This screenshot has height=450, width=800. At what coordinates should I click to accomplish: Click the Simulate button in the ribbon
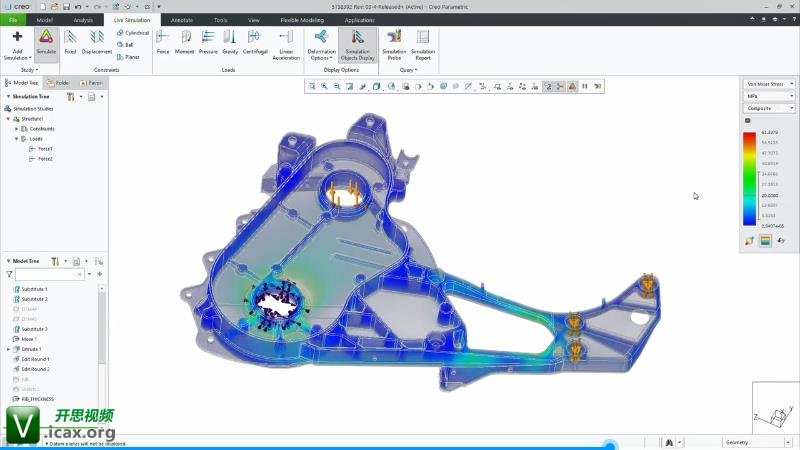[x=46, y=40]
